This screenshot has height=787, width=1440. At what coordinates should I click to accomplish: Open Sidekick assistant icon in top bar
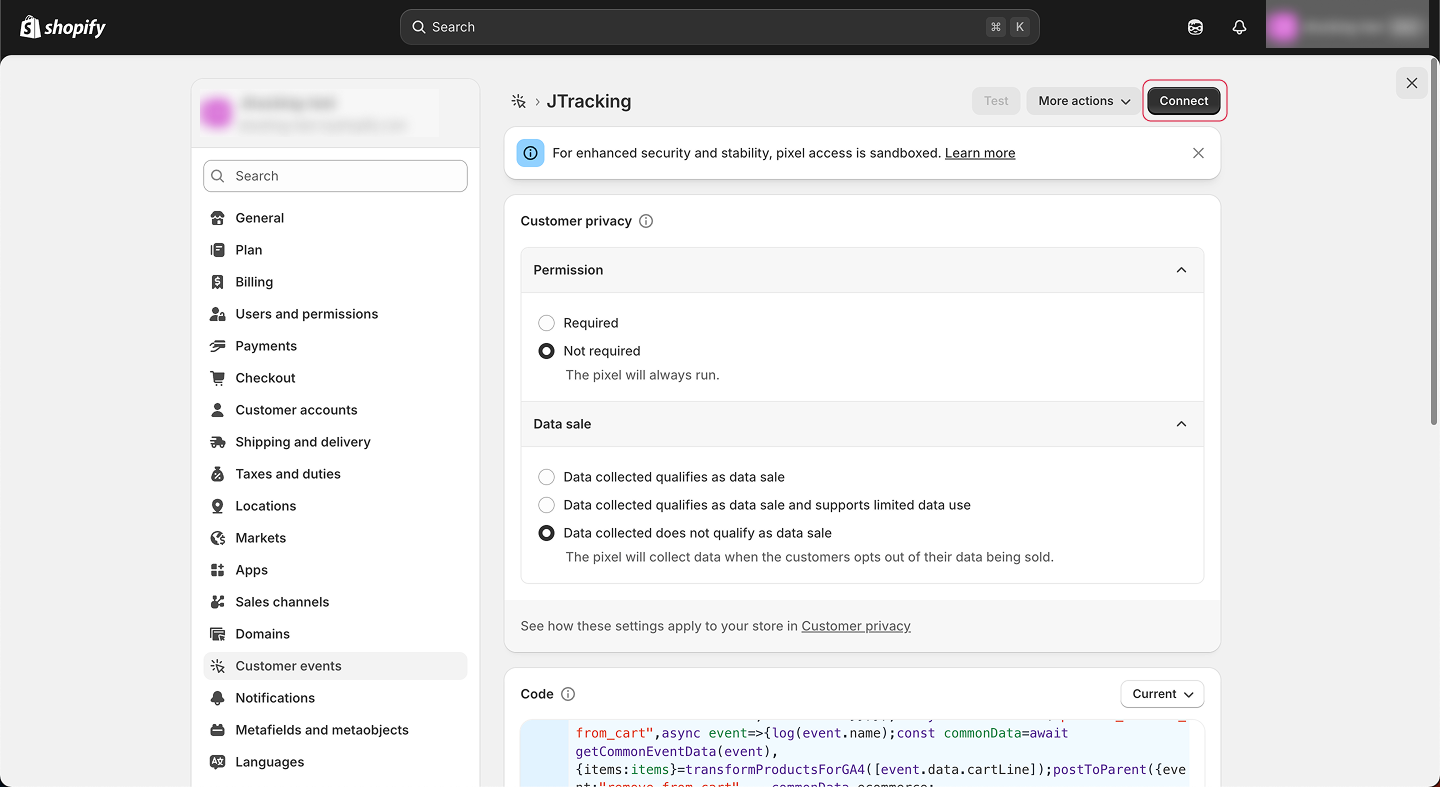coord(1195,27)
